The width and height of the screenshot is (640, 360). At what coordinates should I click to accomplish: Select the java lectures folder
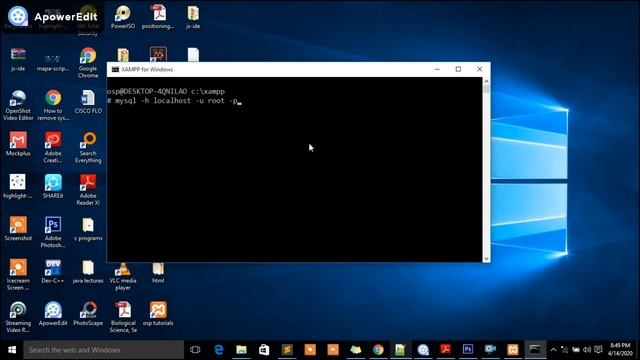point(88,271)
